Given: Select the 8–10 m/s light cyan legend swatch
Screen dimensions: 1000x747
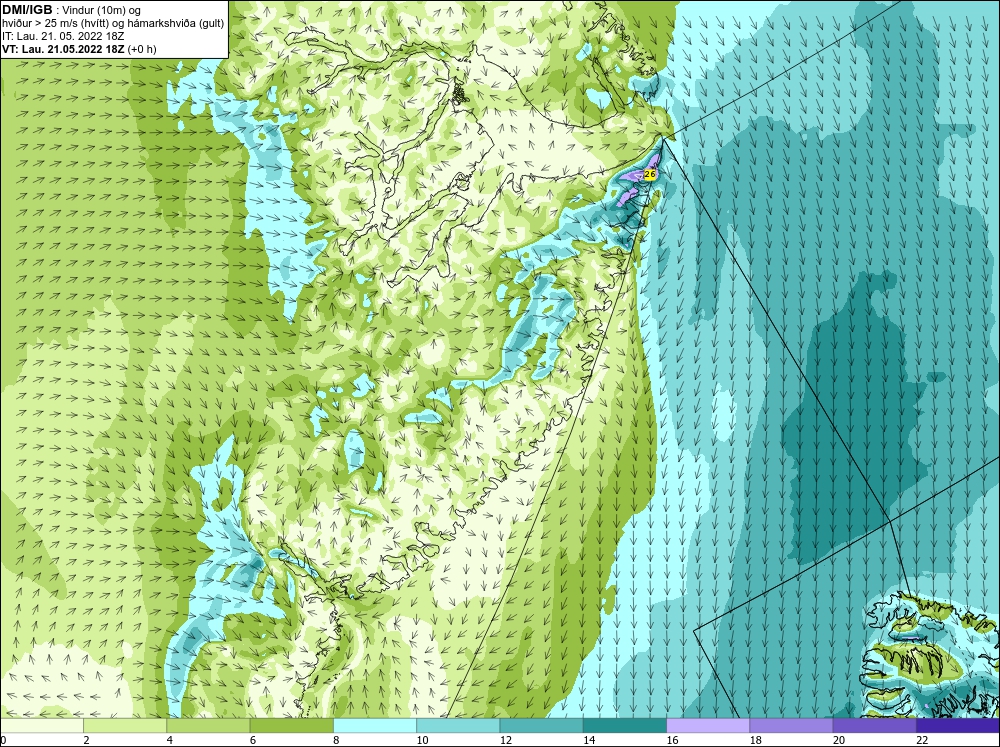Looking at the screenshot, I should [375, 726].
